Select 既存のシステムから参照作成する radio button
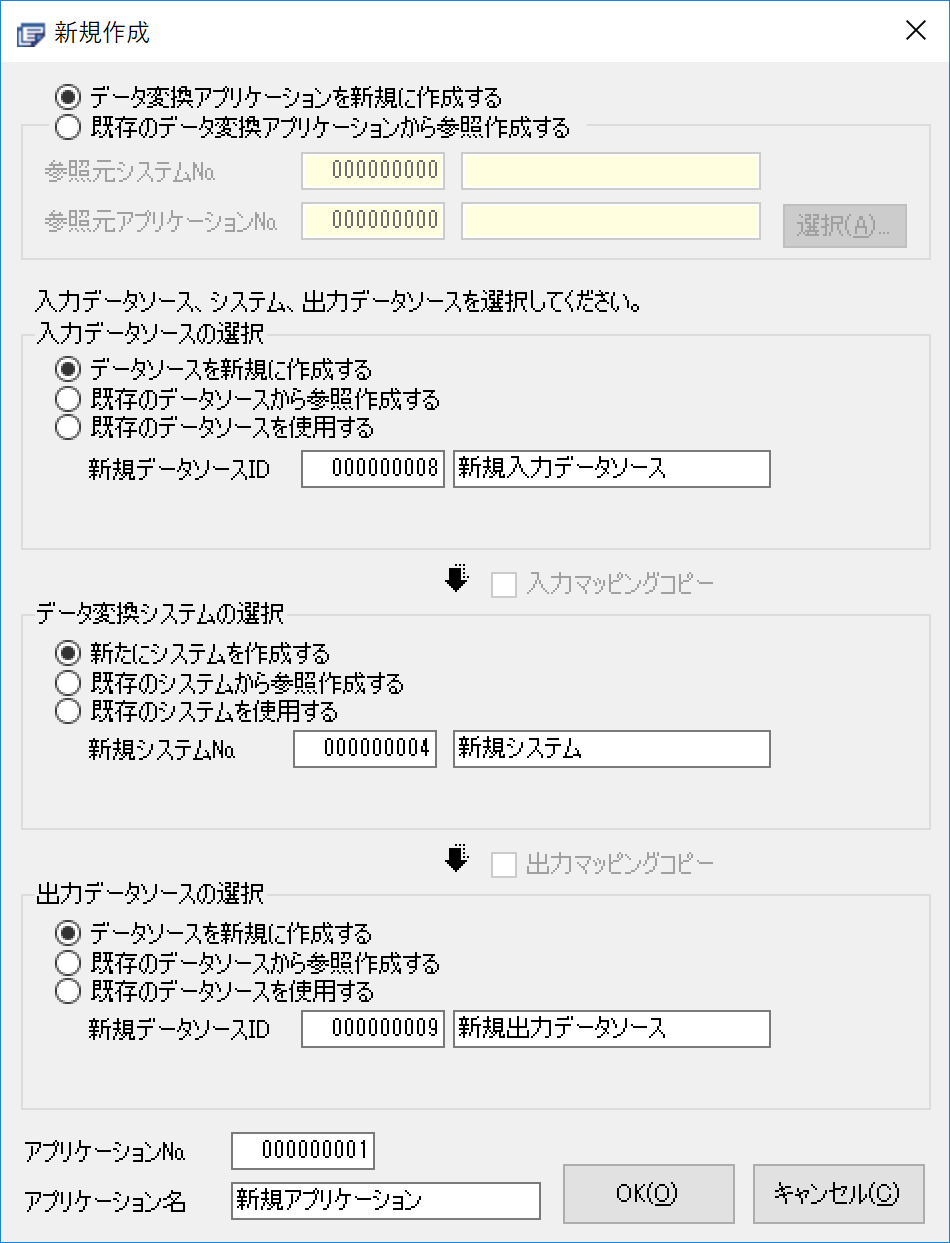Image resolution: width=950 pixels, height=1243 pixels. coord(68,684)
